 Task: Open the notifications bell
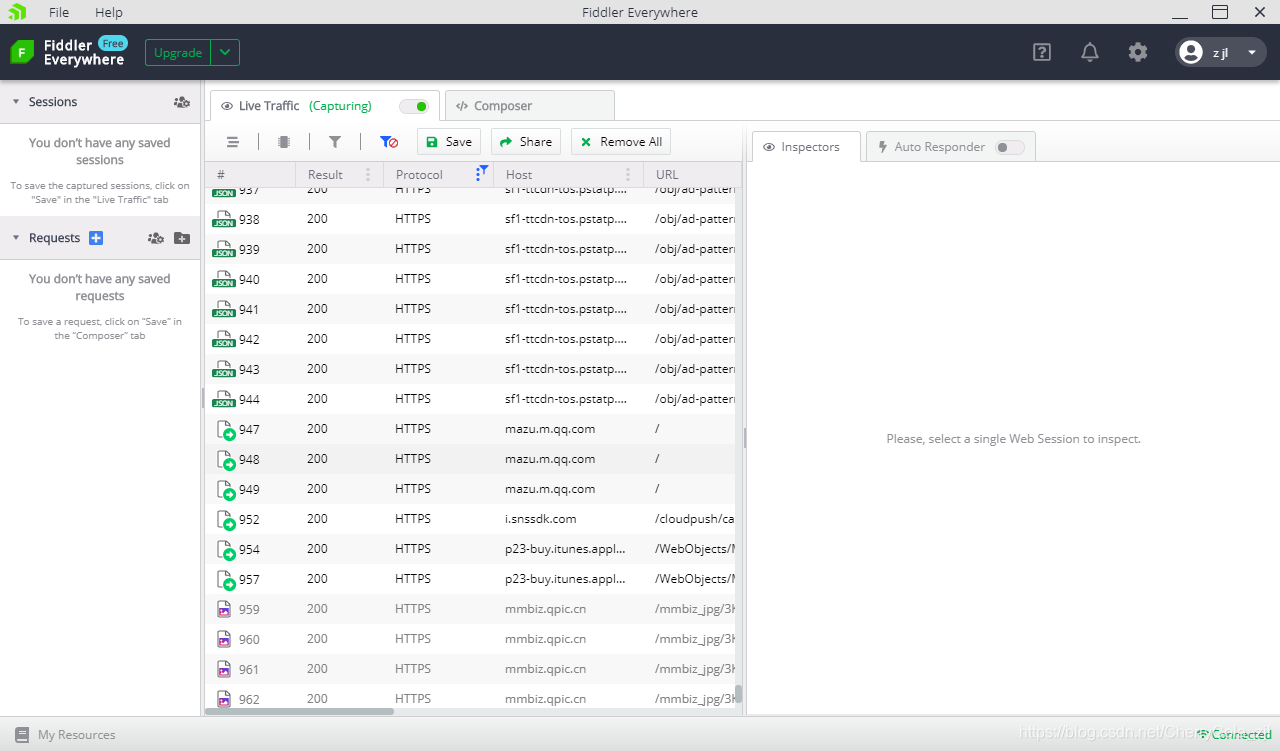1090,52
